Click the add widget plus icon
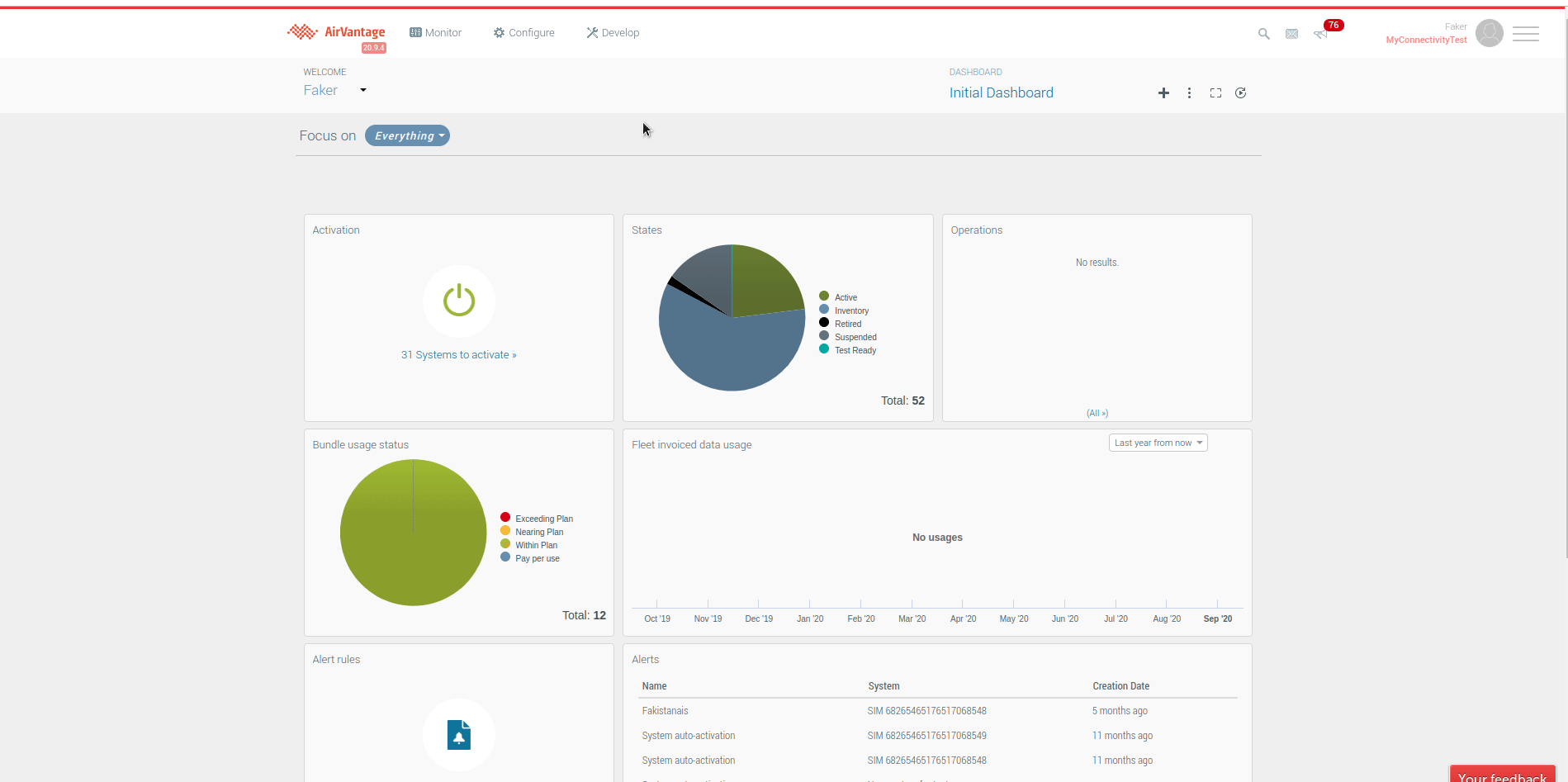 [1163, 93]
